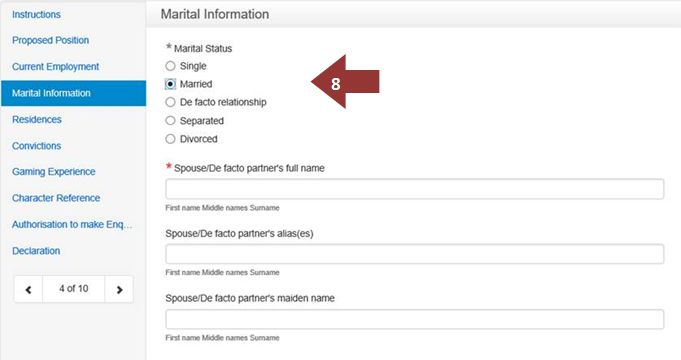
Task: Open the Character Reference section
Action: coord(56,198)
